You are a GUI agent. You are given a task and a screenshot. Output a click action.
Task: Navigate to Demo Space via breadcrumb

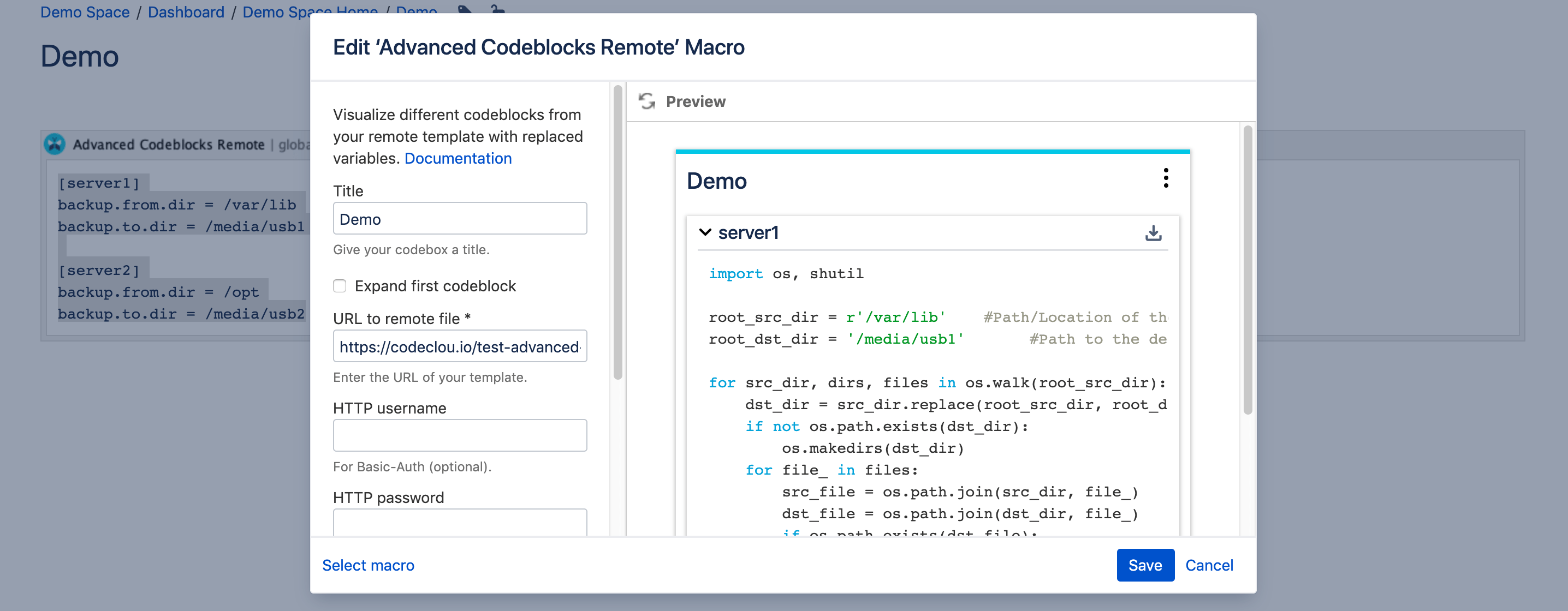[85, 11]
